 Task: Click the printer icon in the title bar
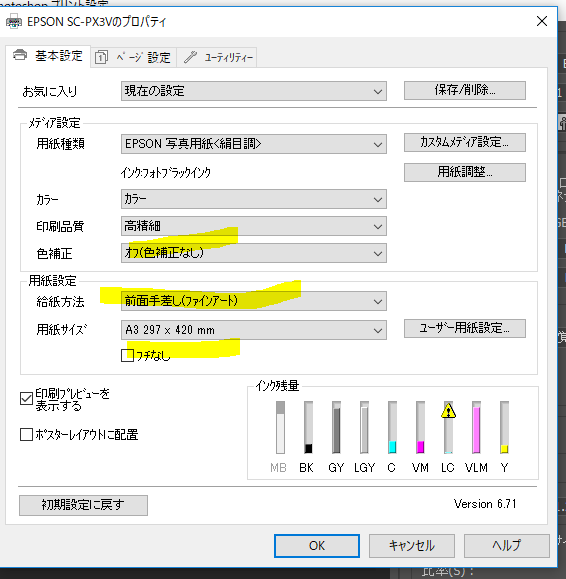click(x=13, y=21)
